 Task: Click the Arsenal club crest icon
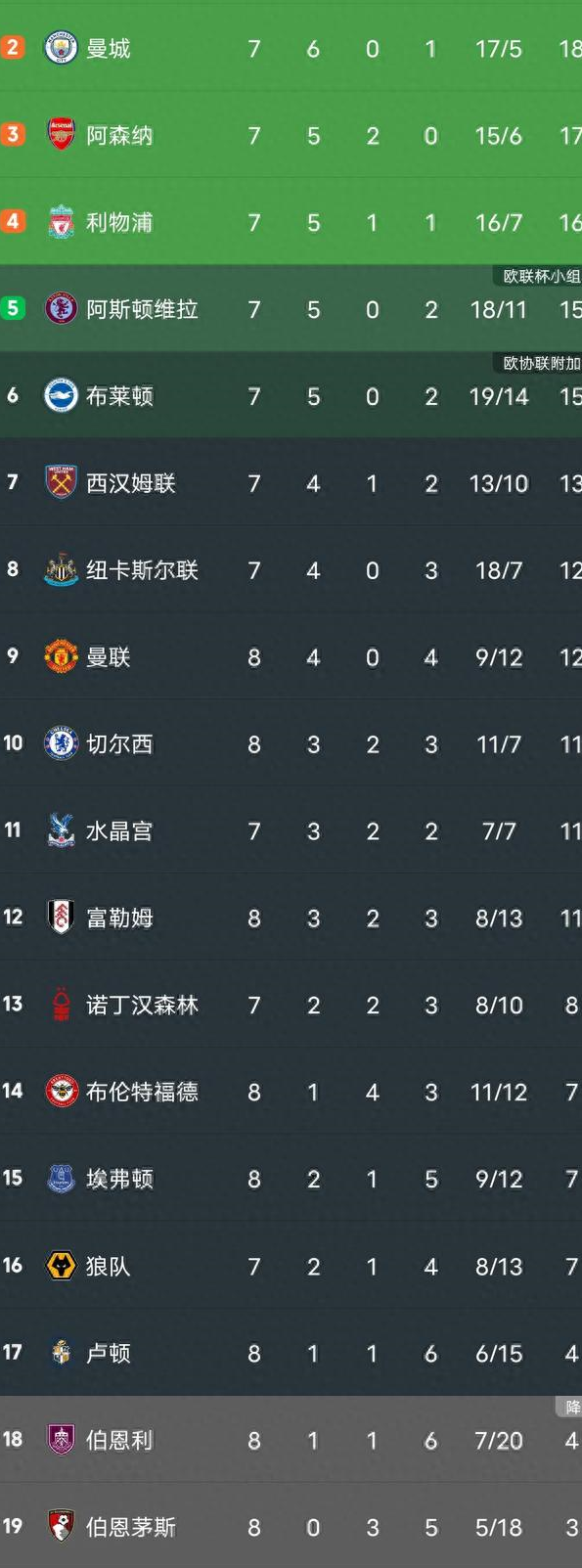pos(62,135)
